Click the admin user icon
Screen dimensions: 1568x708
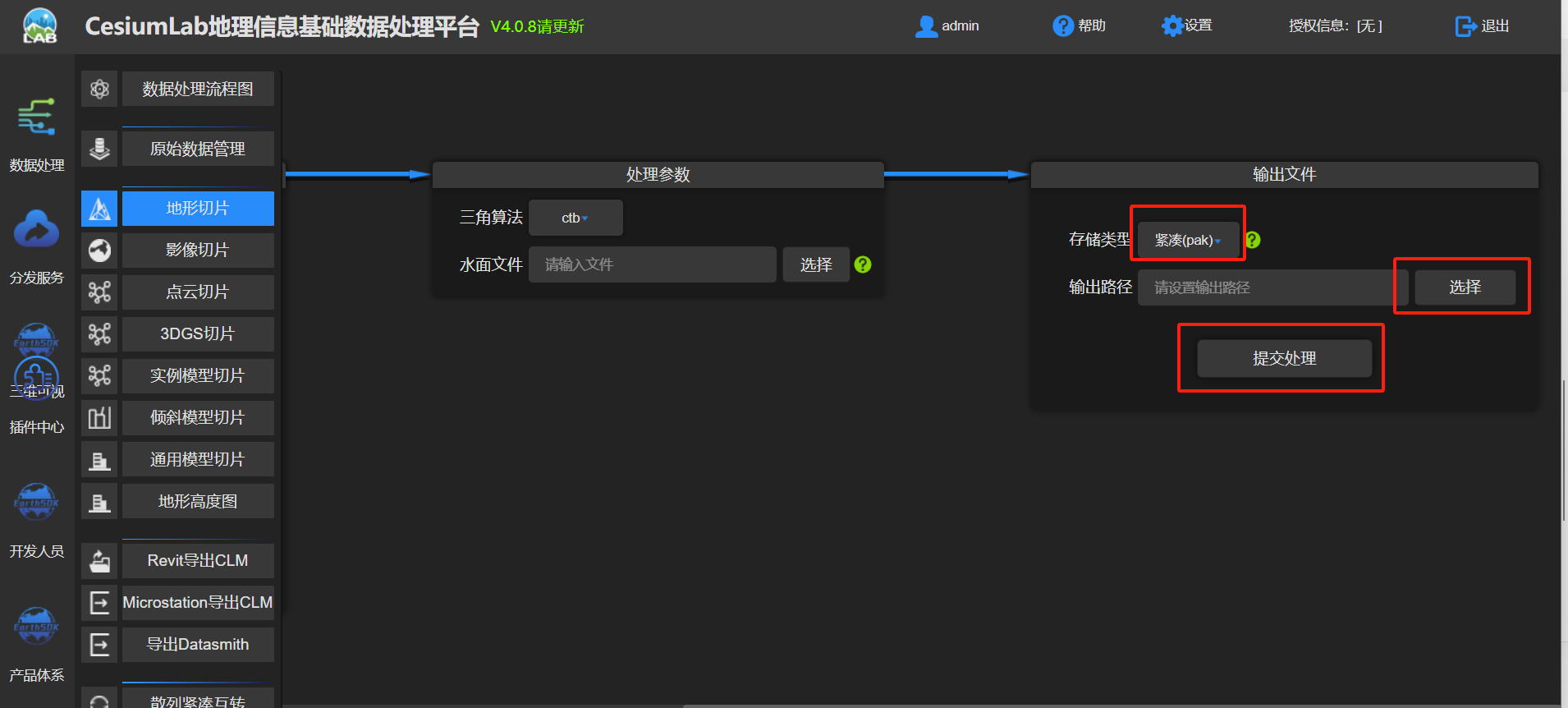click(x=926, y=26)
